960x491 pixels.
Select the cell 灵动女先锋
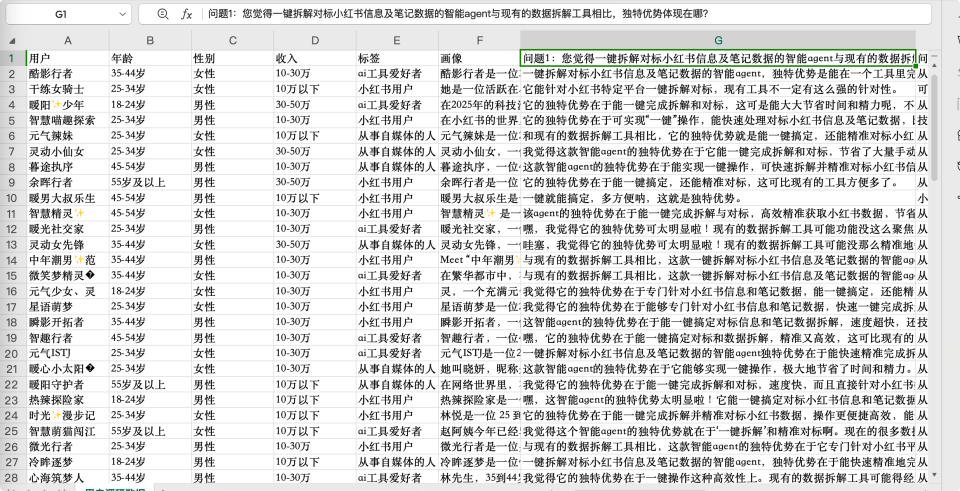coord(68,244)
